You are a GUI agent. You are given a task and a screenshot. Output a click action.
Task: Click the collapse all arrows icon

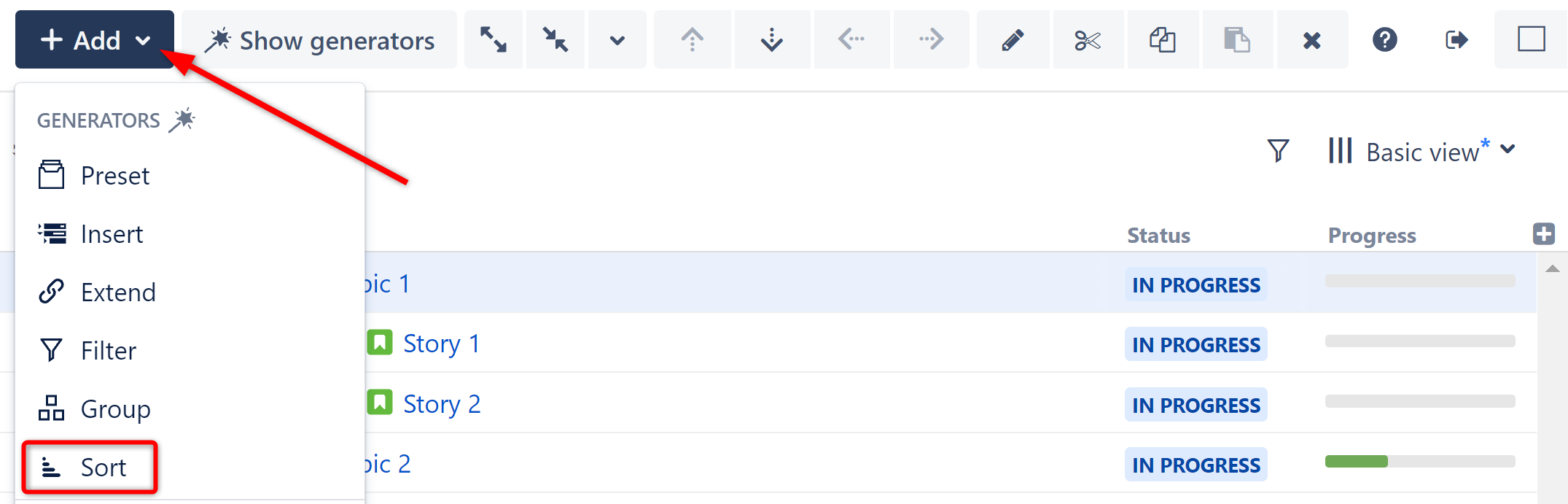(555, 40)
